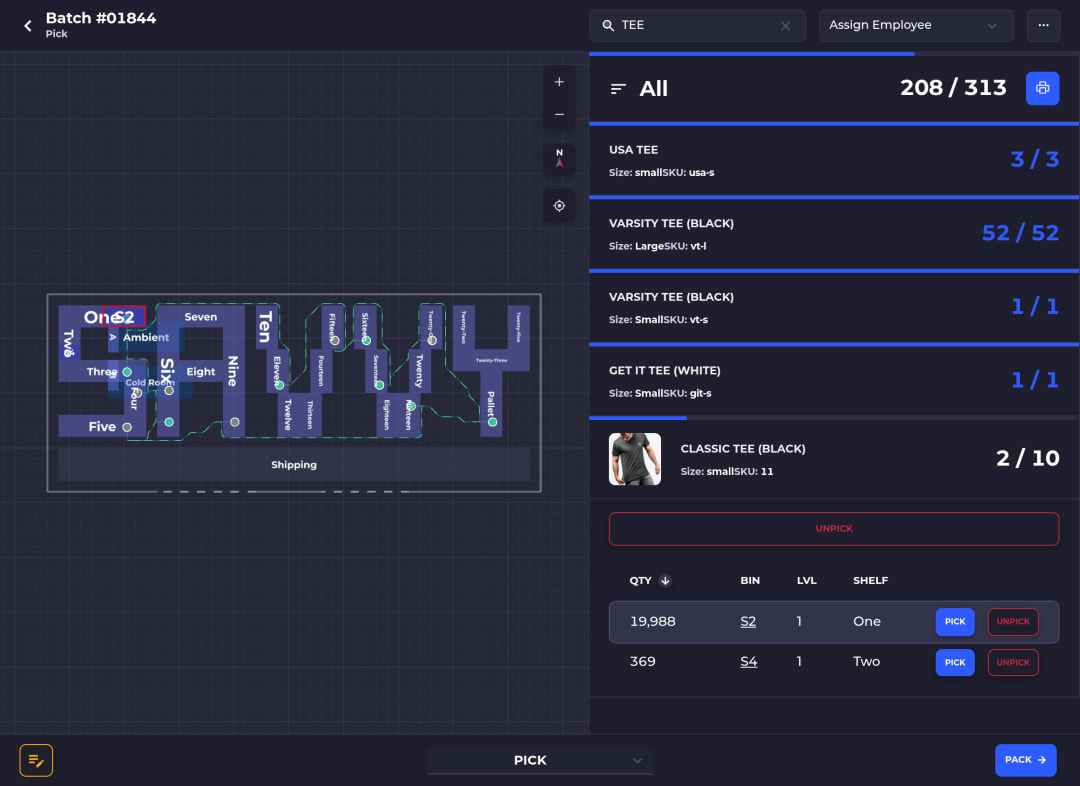Open the yellow notes edit icon
Screen dimensions: 1080x786
point(36,761)
